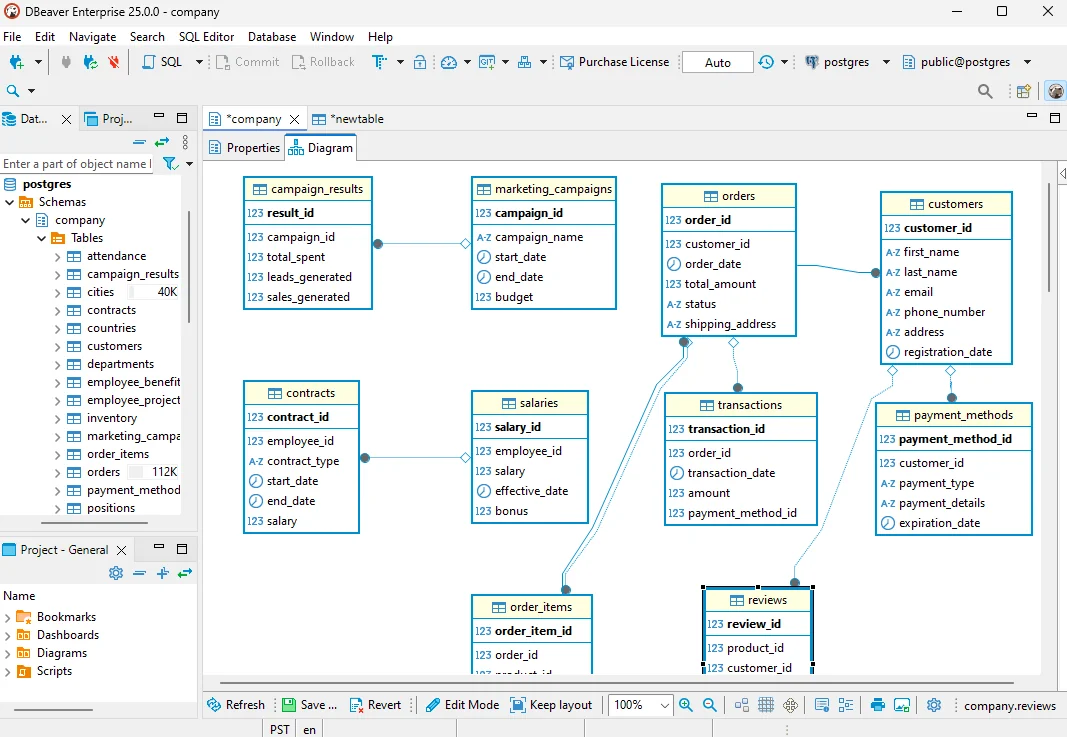Click the open perspective icon
1067x737 pixels.
pyautogui.click(x=1023, y=91)
